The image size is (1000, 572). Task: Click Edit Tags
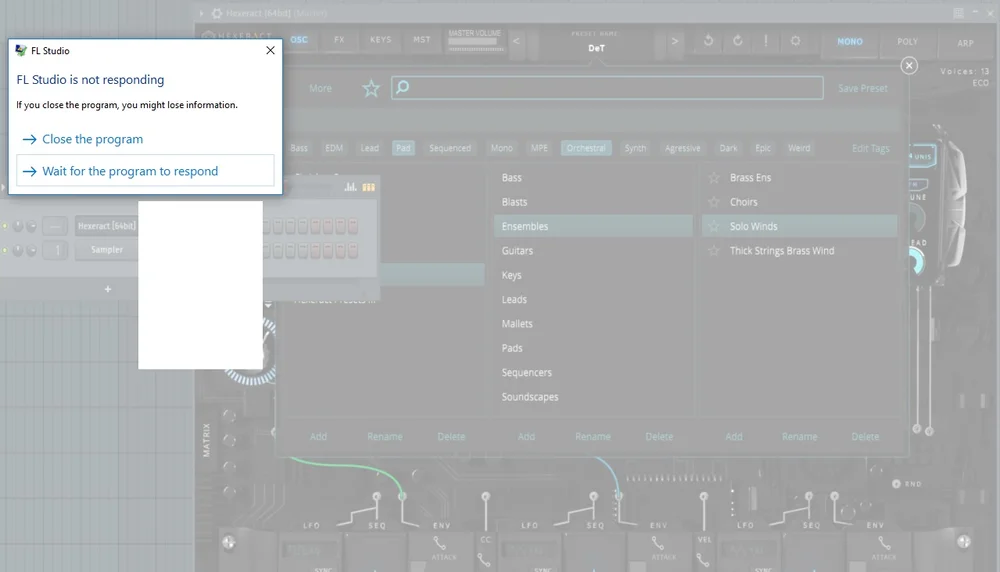click(870, 149)
